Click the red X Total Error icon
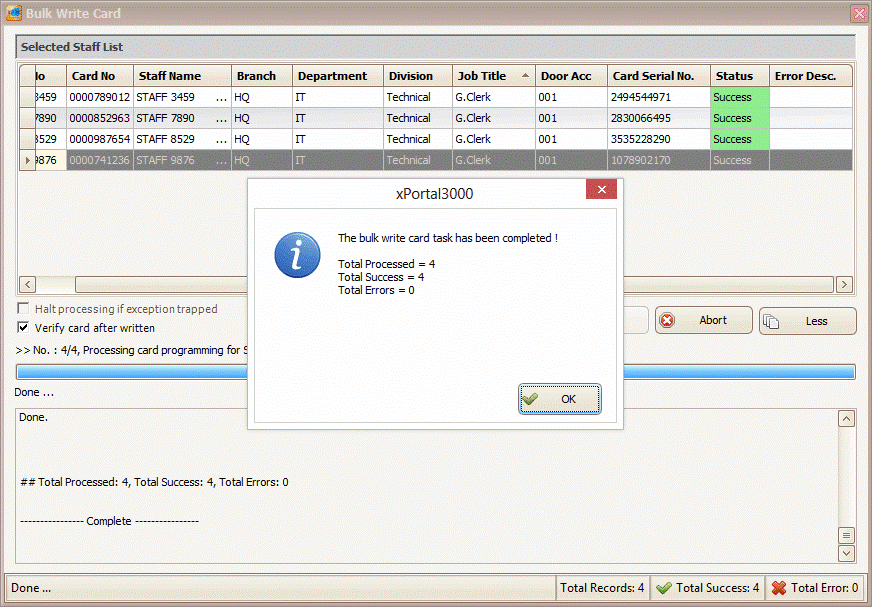This screenshot has width=872, height=607. [x=779, y=588]
